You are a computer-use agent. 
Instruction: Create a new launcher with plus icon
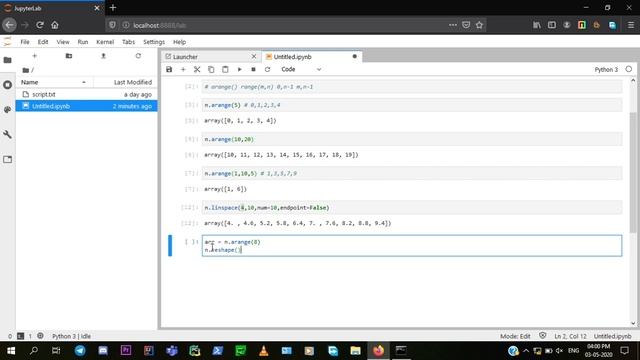click(34, 56)
